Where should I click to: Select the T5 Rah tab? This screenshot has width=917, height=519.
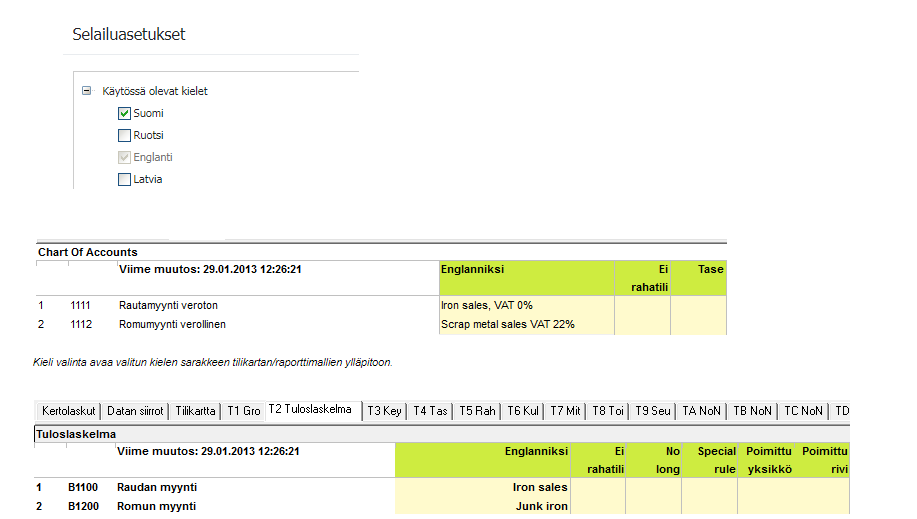pyautogui.click(x=478, y=411)
